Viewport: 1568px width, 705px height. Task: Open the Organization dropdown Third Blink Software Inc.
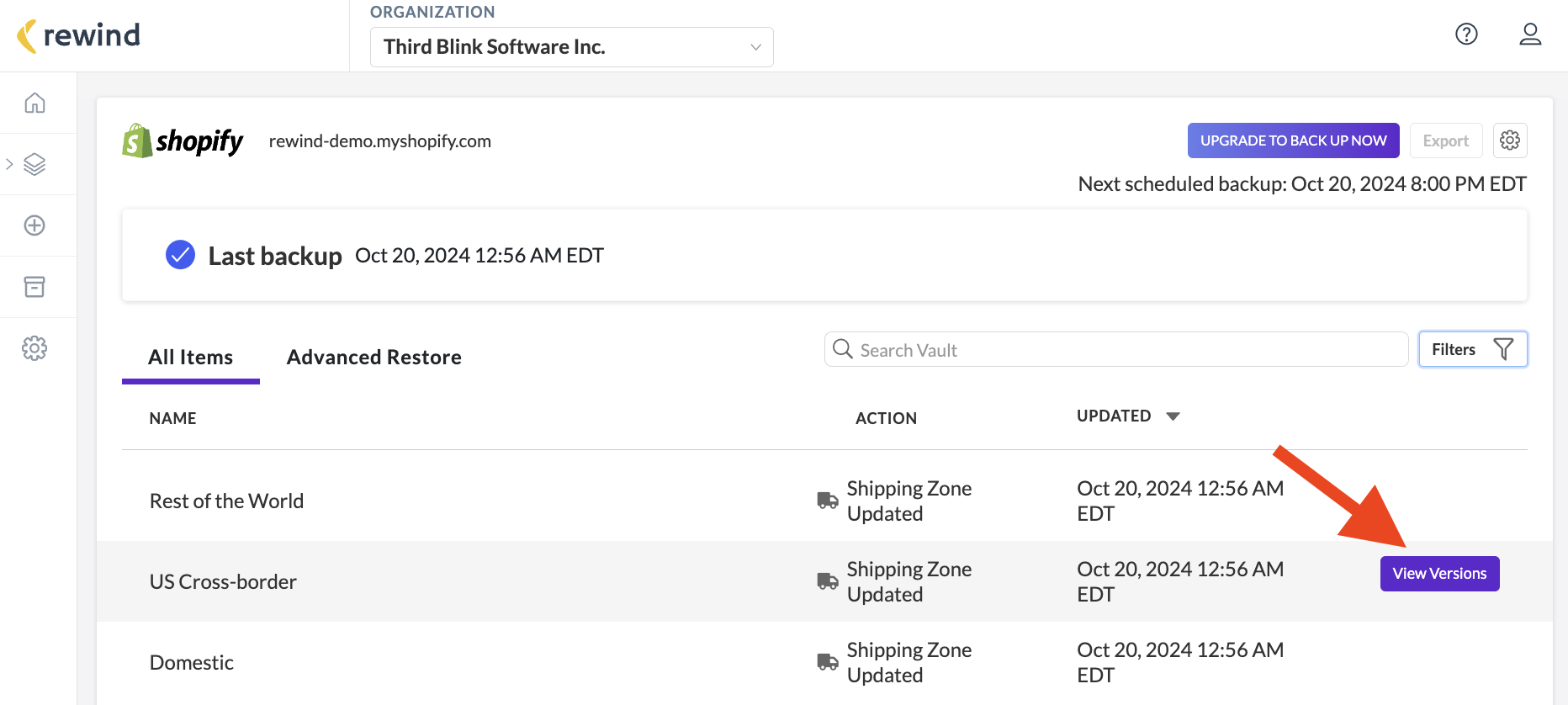pyautogui.click(x=572, y=47)
